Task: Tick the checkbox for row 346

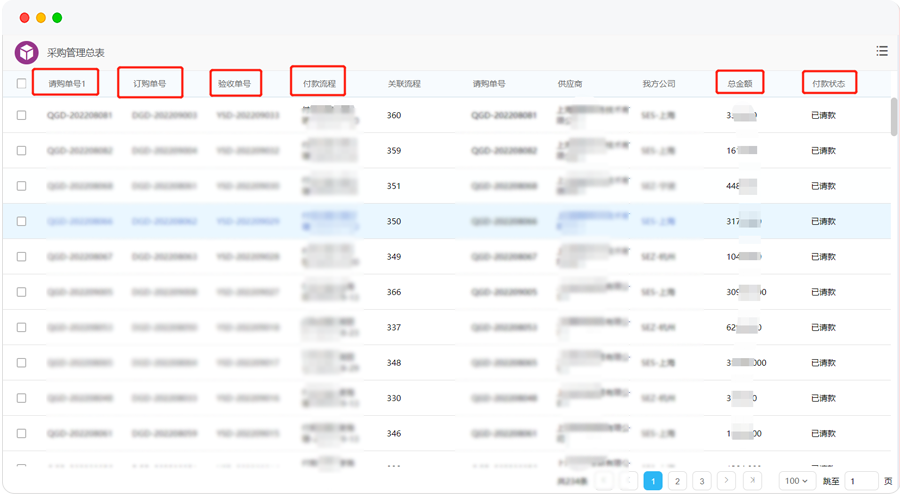Action: coord(21,433)
